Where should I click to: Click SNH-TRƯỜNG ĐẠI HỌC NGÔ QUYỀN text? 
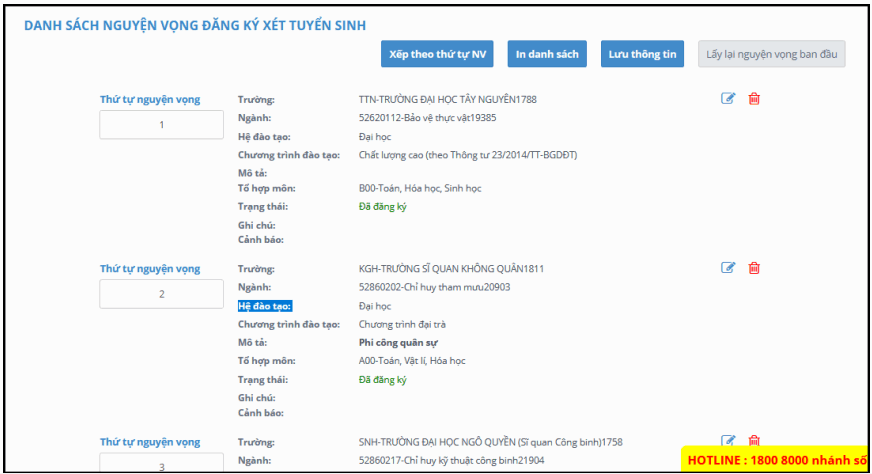[490, 442]
